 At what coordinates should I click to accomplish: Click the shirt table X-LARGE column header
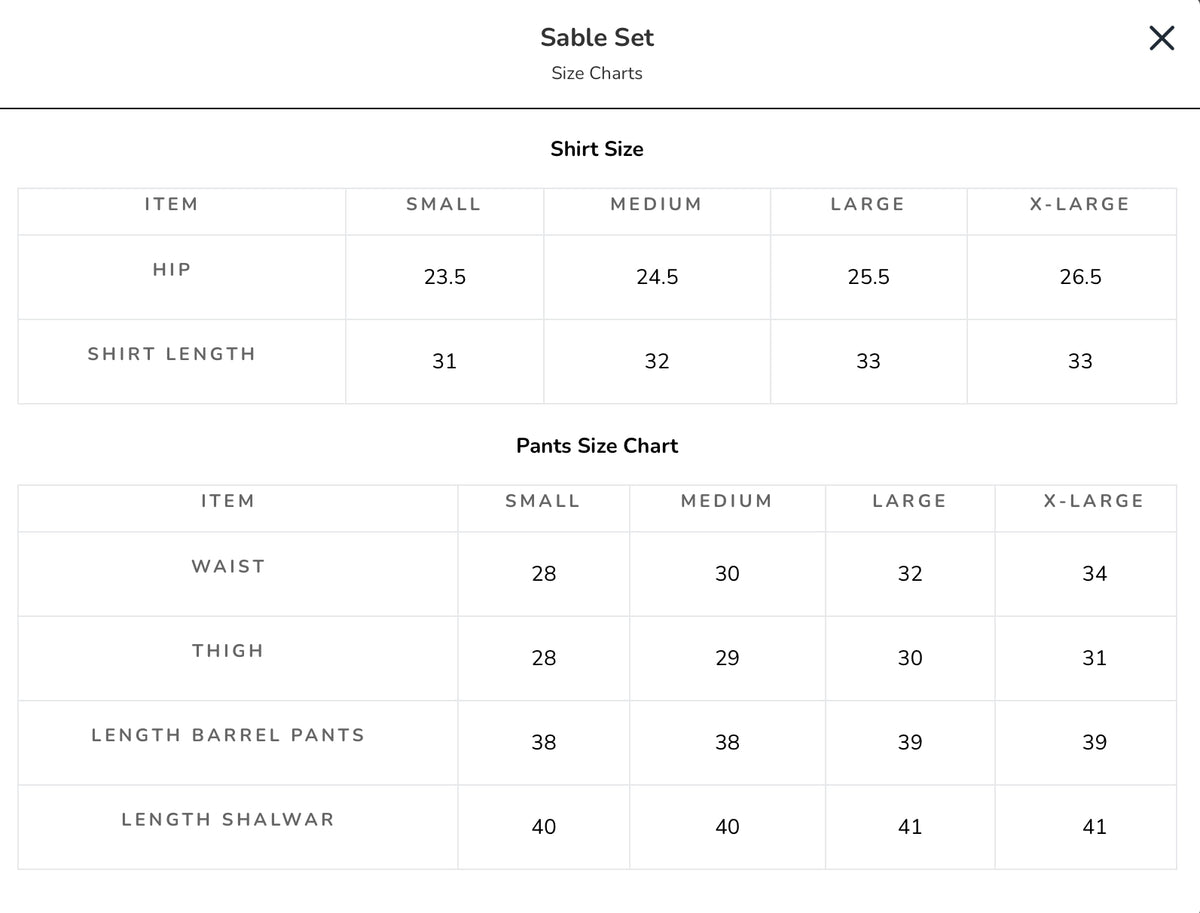[1080, 204]
